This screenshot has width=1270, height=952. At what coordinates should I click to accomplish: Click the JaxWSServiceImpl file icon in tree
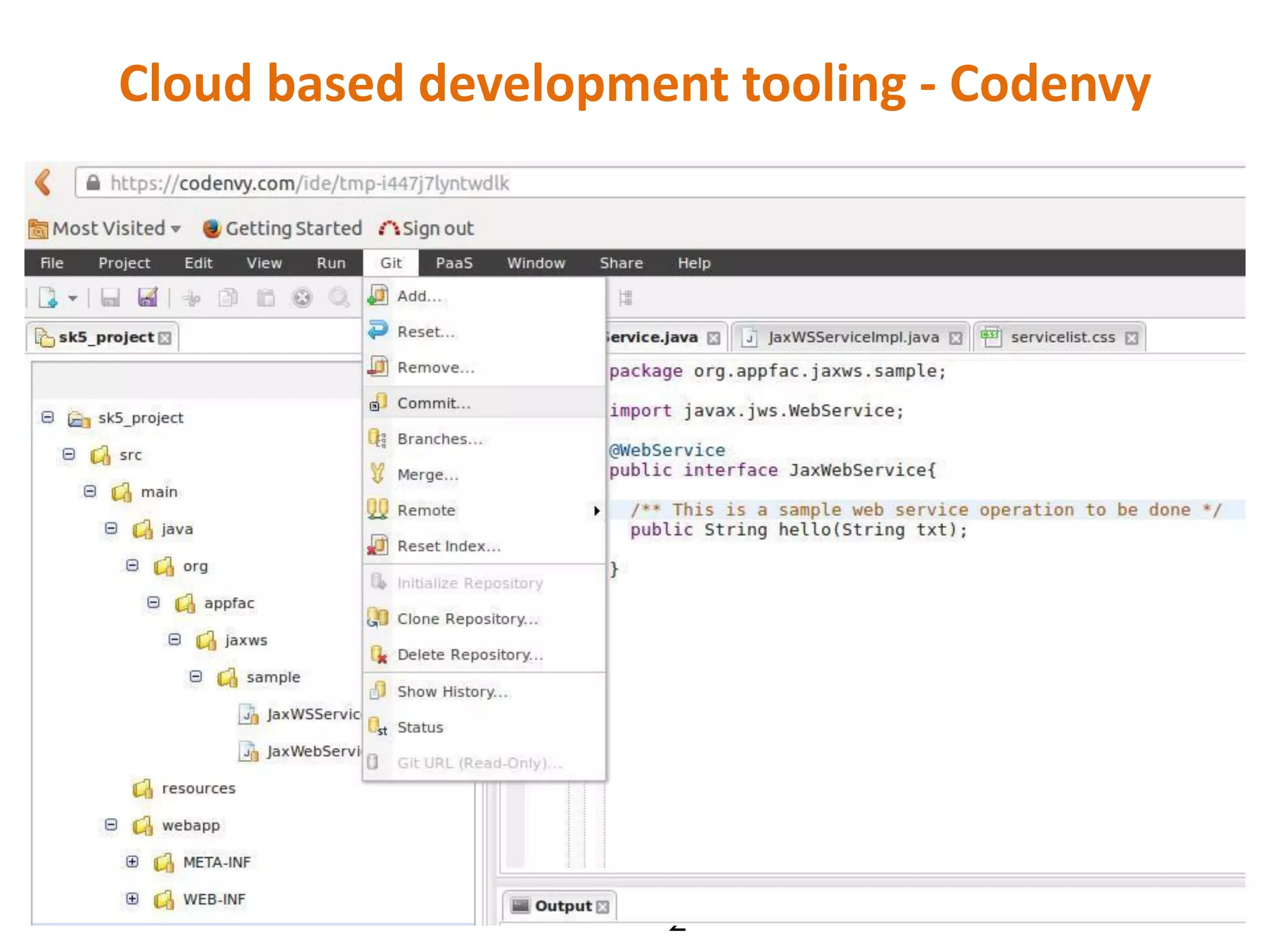[249, 714]
